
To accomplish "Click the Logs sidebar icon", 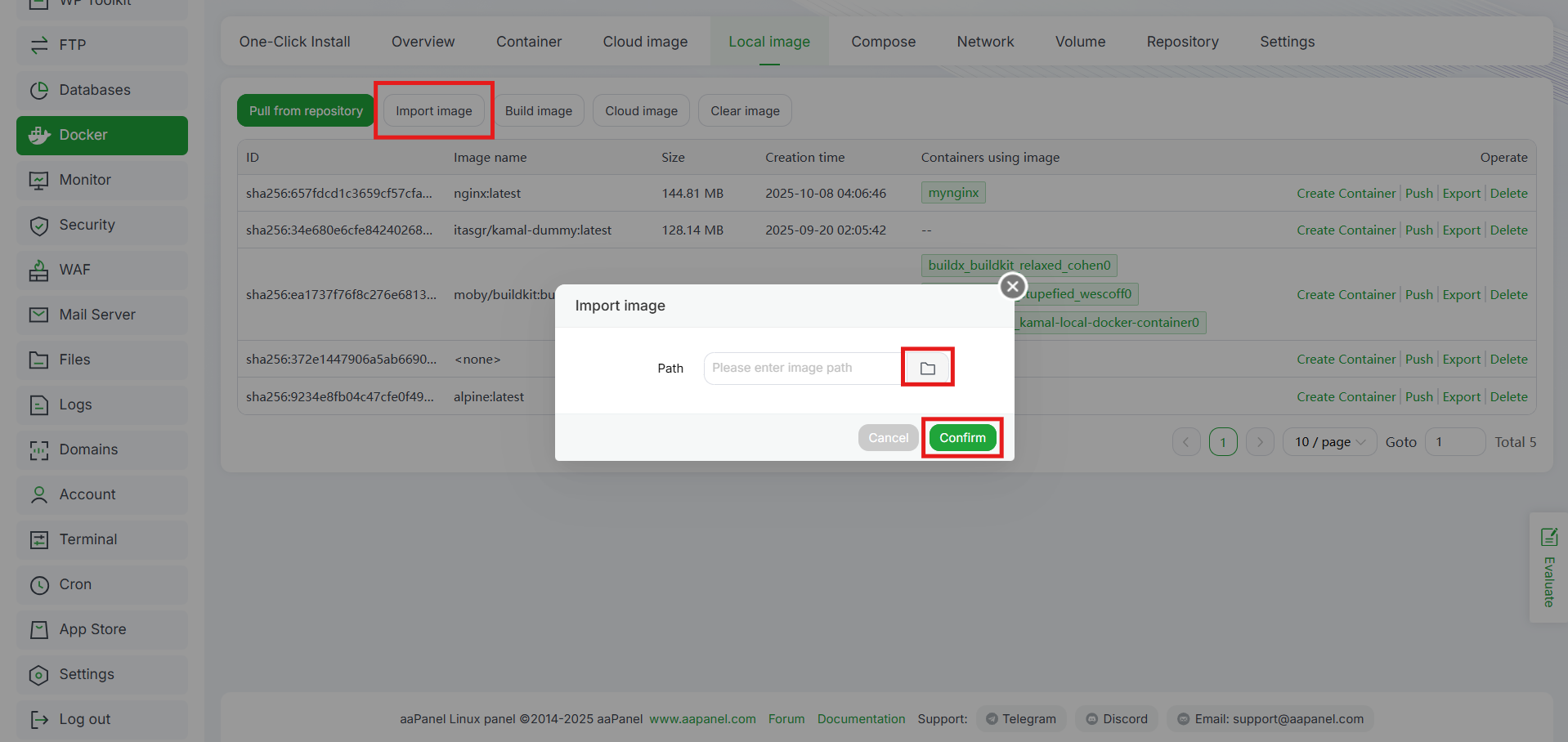I will pos(39,405).
